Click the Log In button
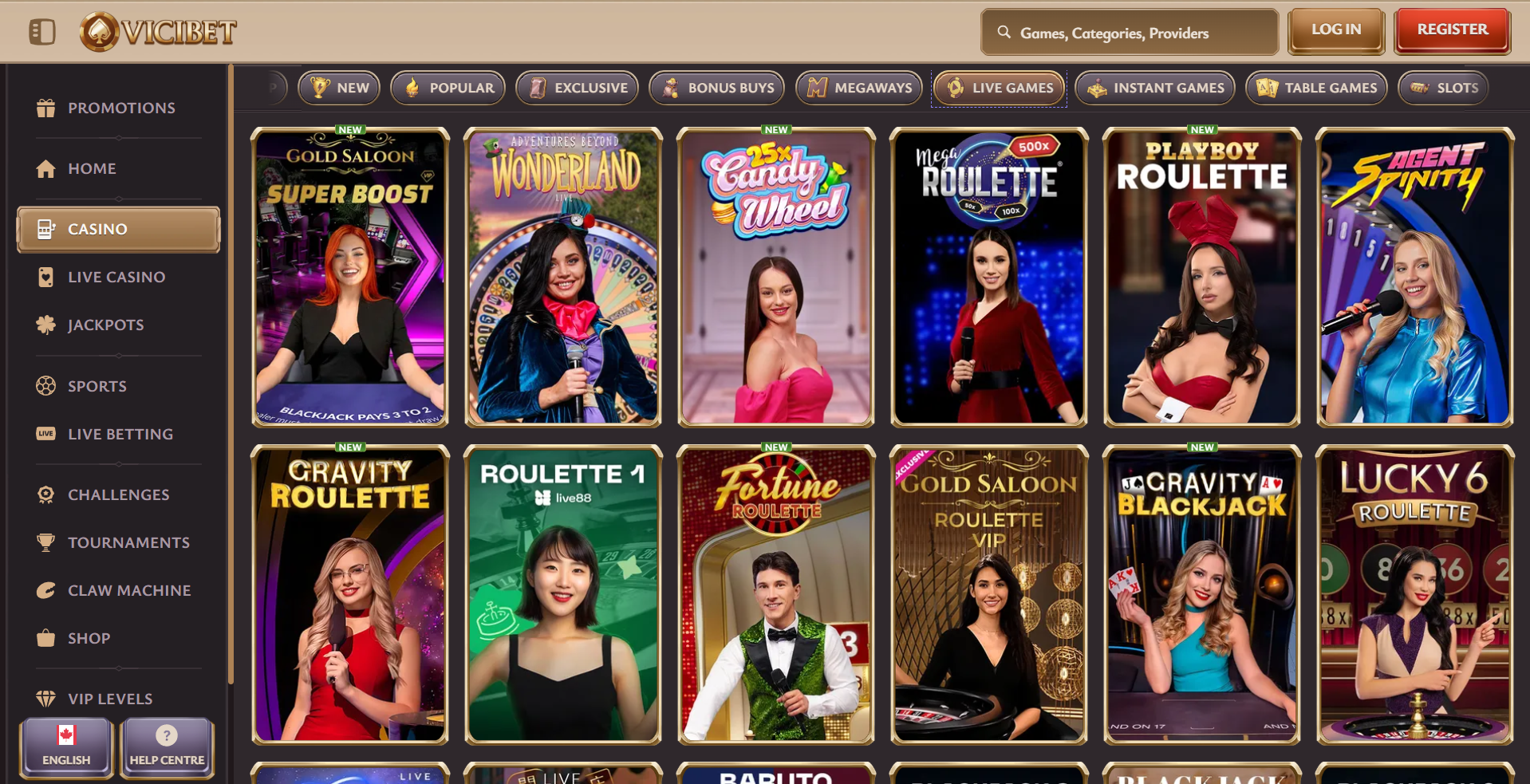 (1336, 30)
